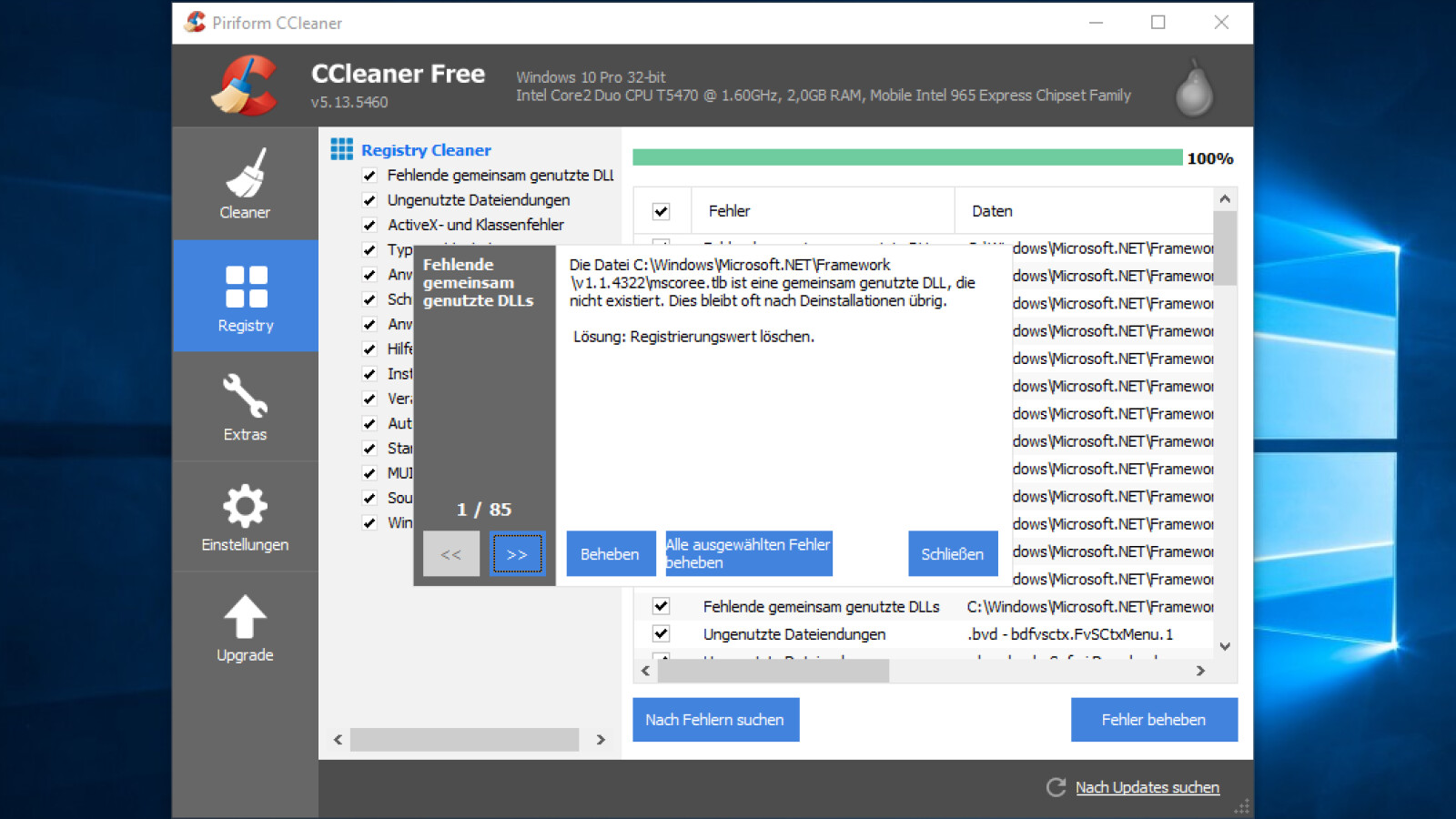
Task: Uncheck the Fehlende gemeinsam genutzte DLLs result row
Action: coord(662,606)
